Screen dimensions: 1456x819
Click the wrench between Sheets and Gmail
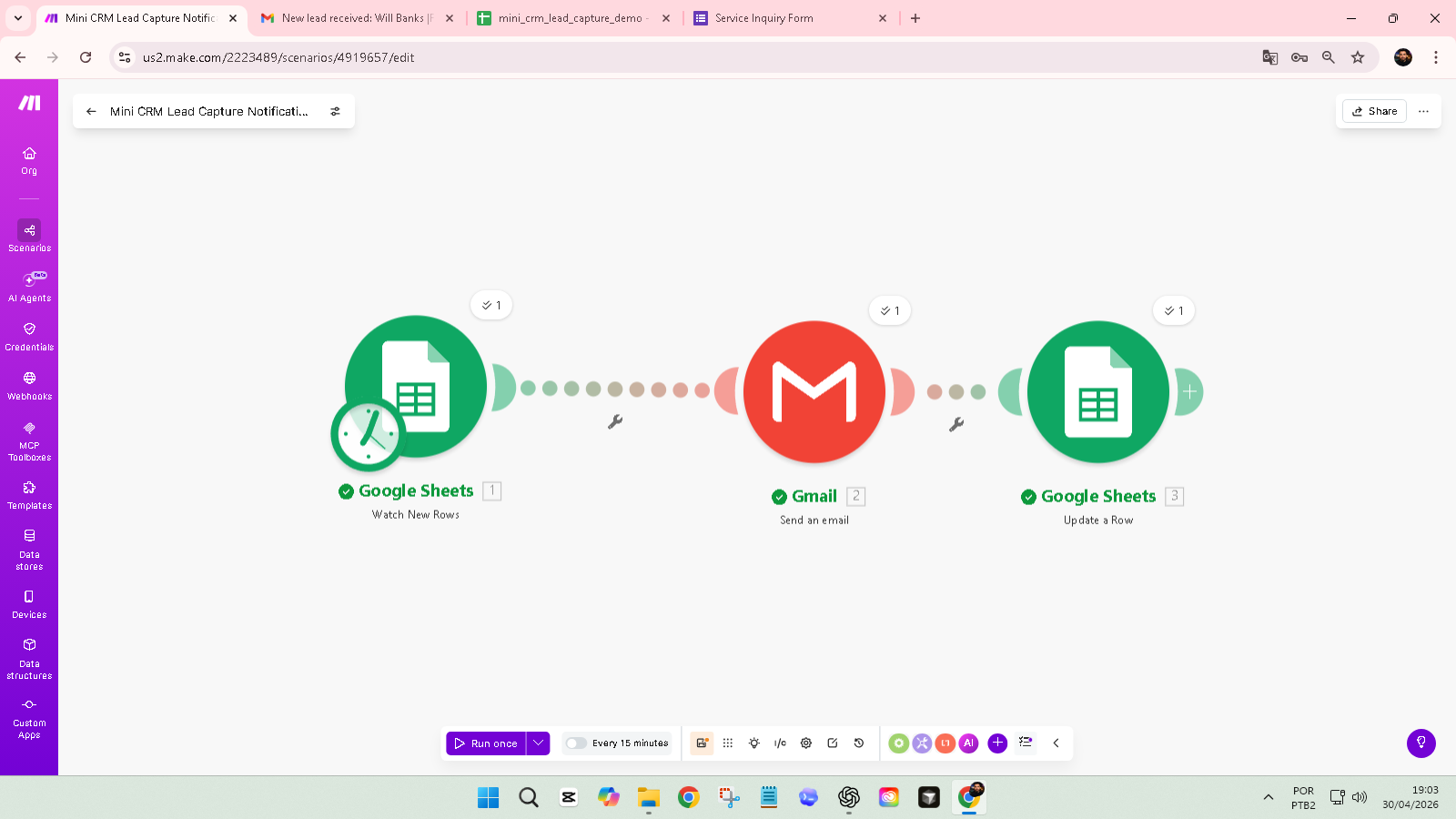[615, 421]
